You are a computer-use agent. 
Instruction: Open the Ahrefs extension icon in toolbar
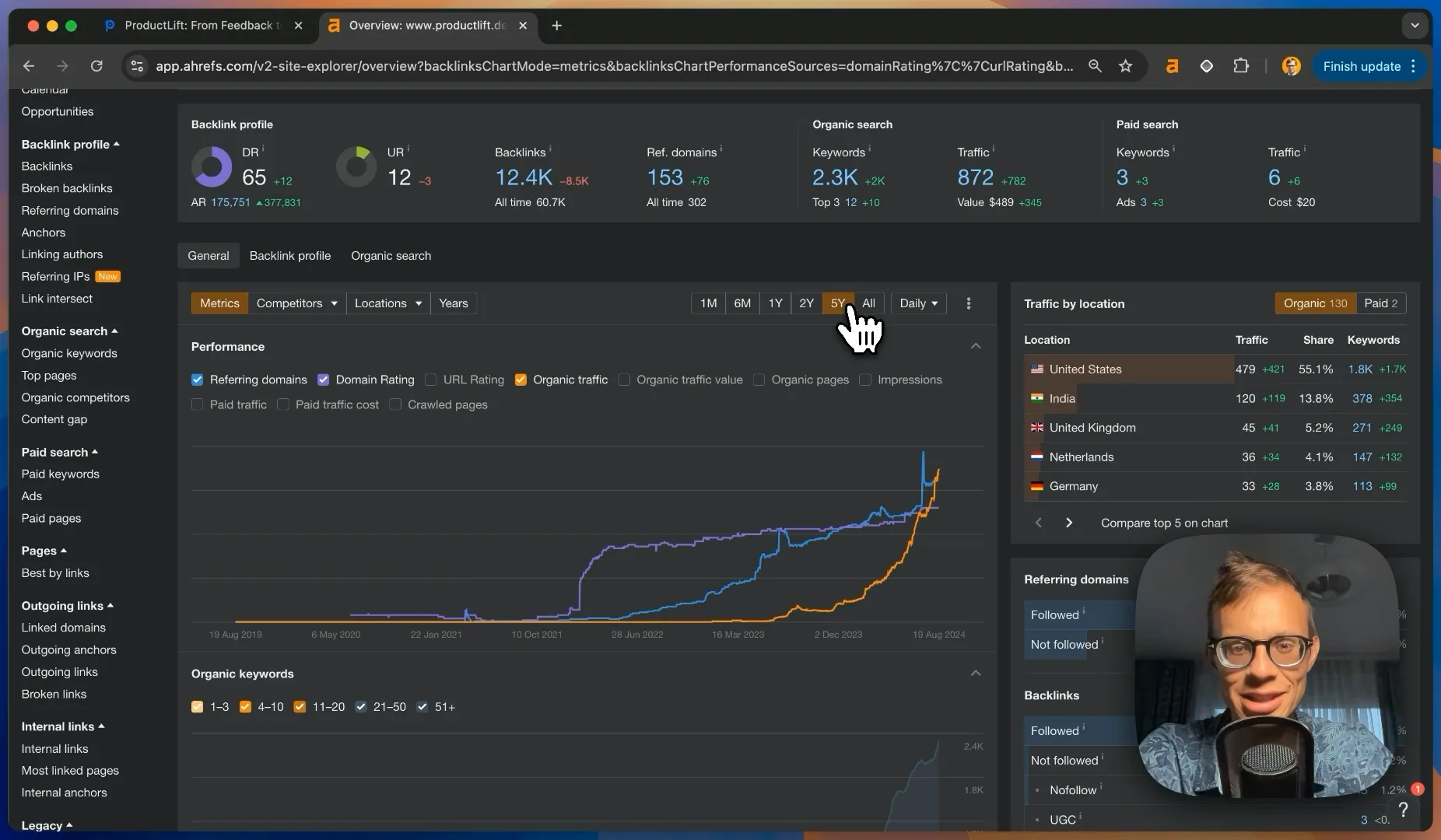[1172, 66]
